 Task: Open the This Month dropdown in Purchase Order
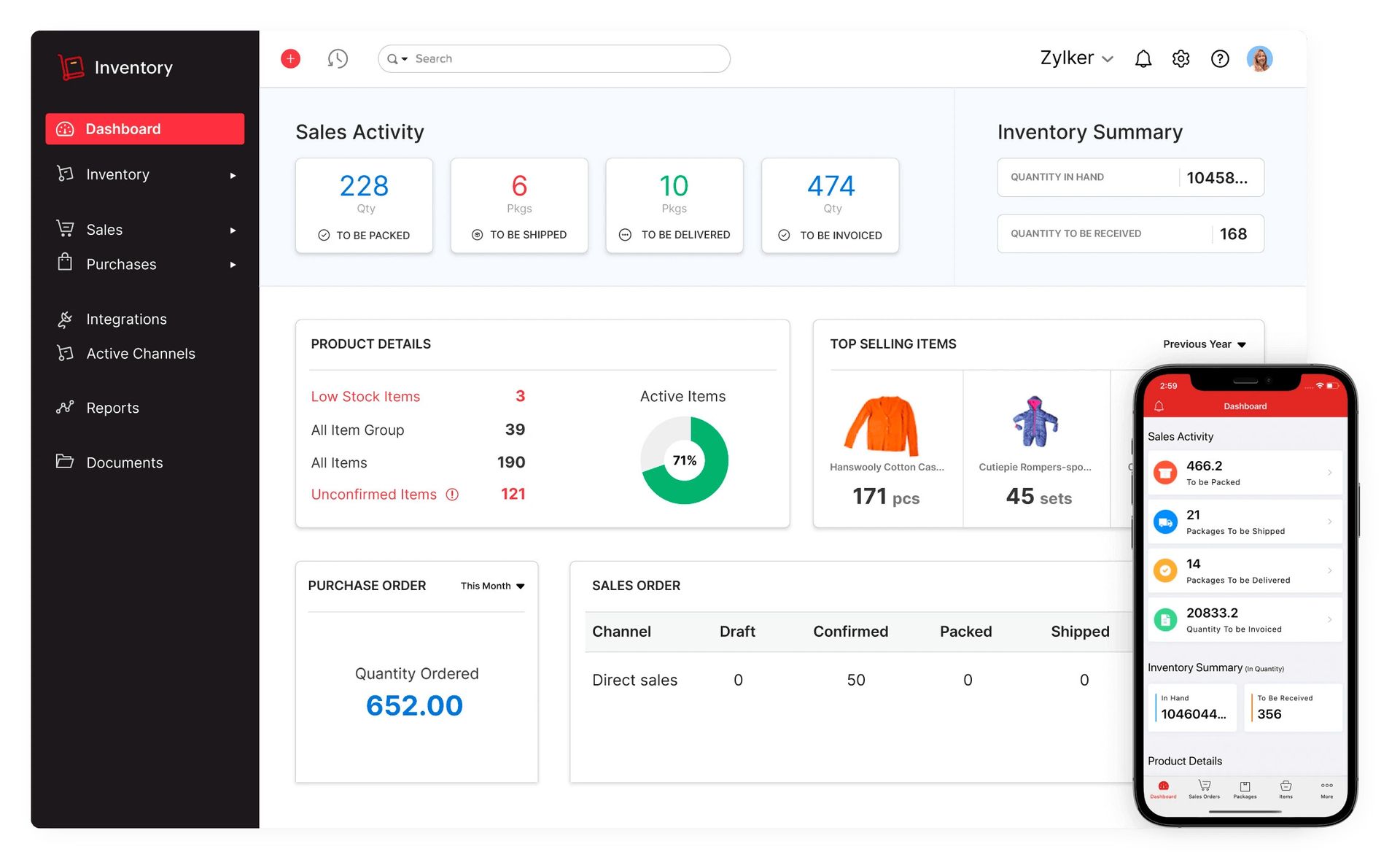click(x=491, y=585)
